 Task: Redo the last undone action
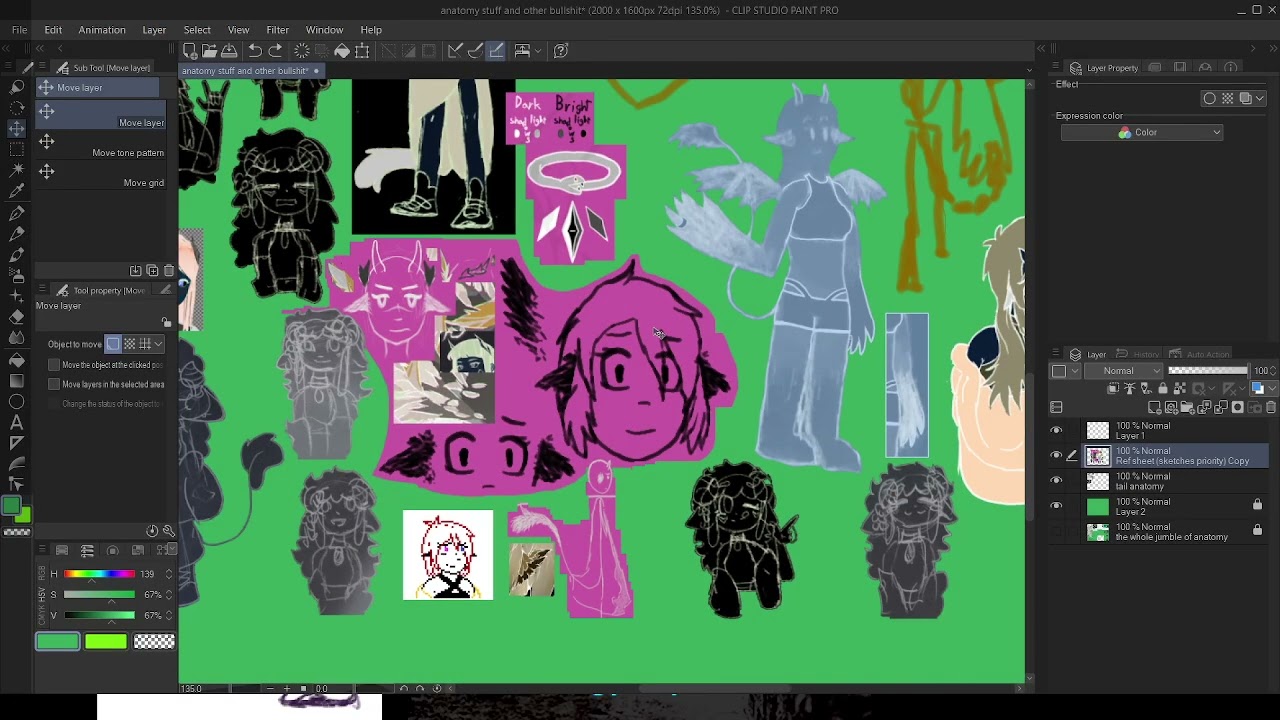pos(275,50)
